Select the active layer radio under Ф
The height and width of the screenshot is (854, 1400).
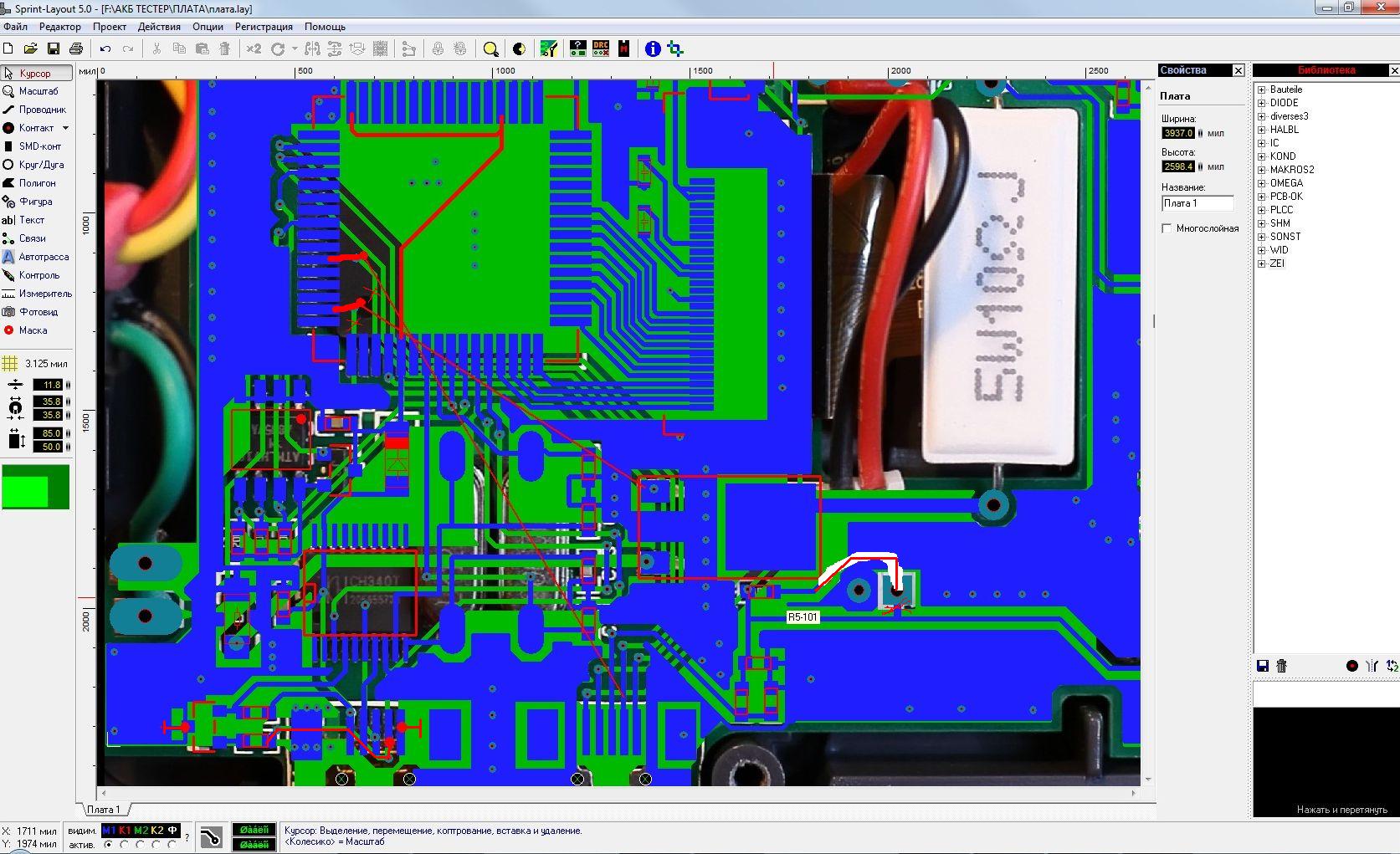pyautogui.click(x=172, y=845)
